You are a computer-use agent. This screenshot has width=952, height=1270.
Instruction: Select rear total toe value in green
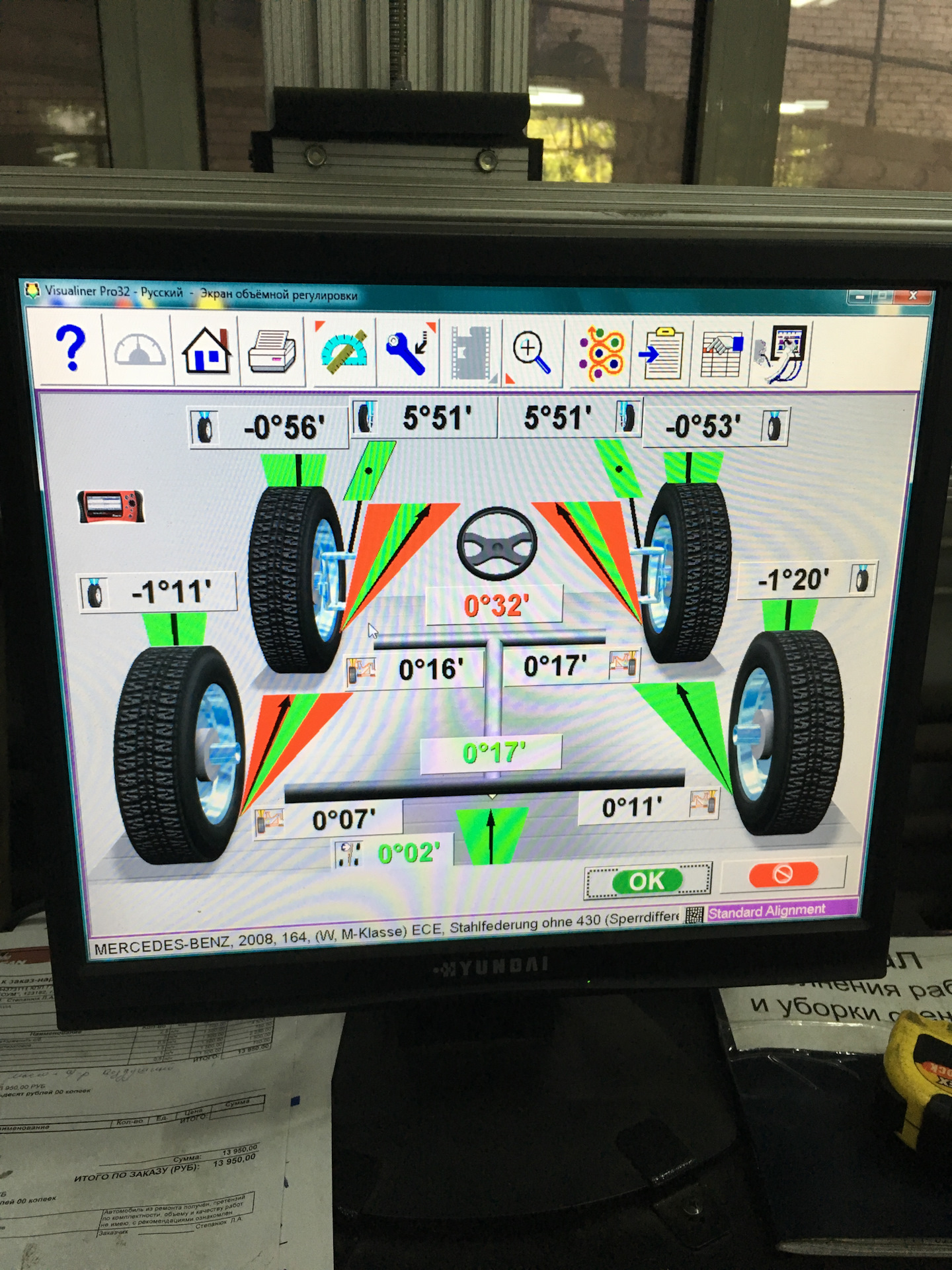(494, 752)
